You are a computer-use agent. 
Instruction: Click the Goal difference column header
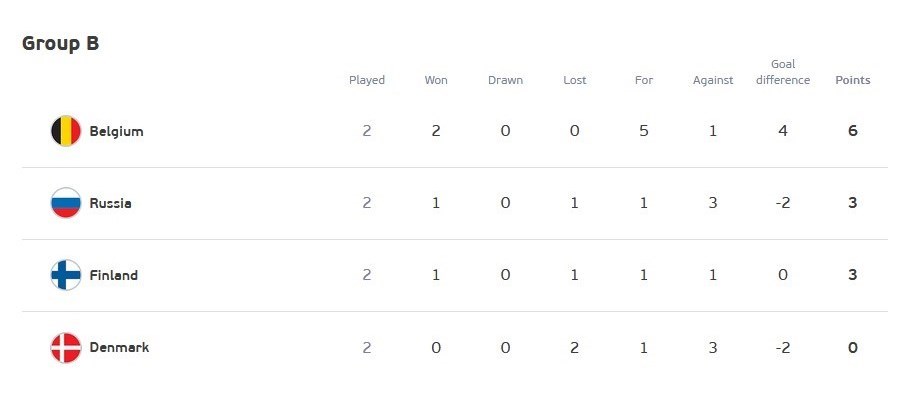(783, 72)
